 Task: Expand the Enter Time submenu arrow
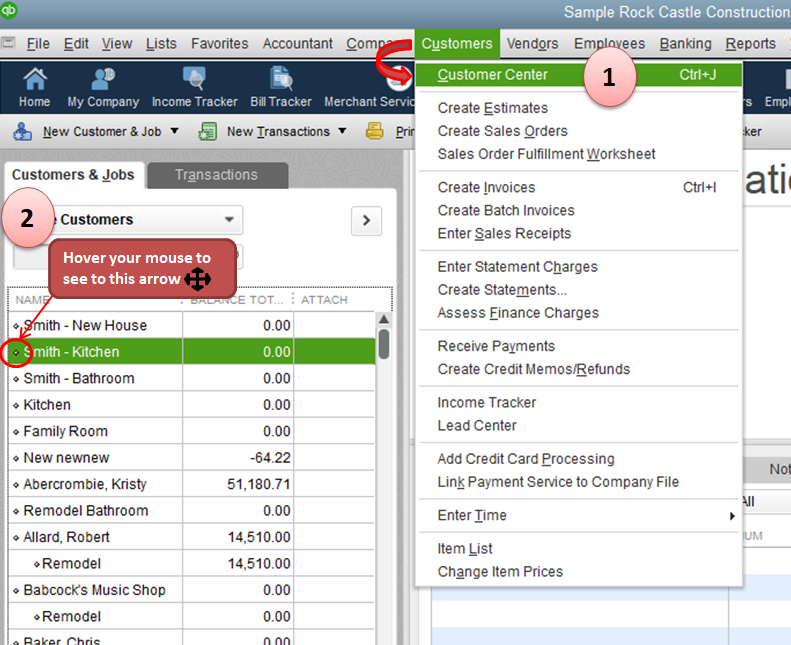pos(732,516)
